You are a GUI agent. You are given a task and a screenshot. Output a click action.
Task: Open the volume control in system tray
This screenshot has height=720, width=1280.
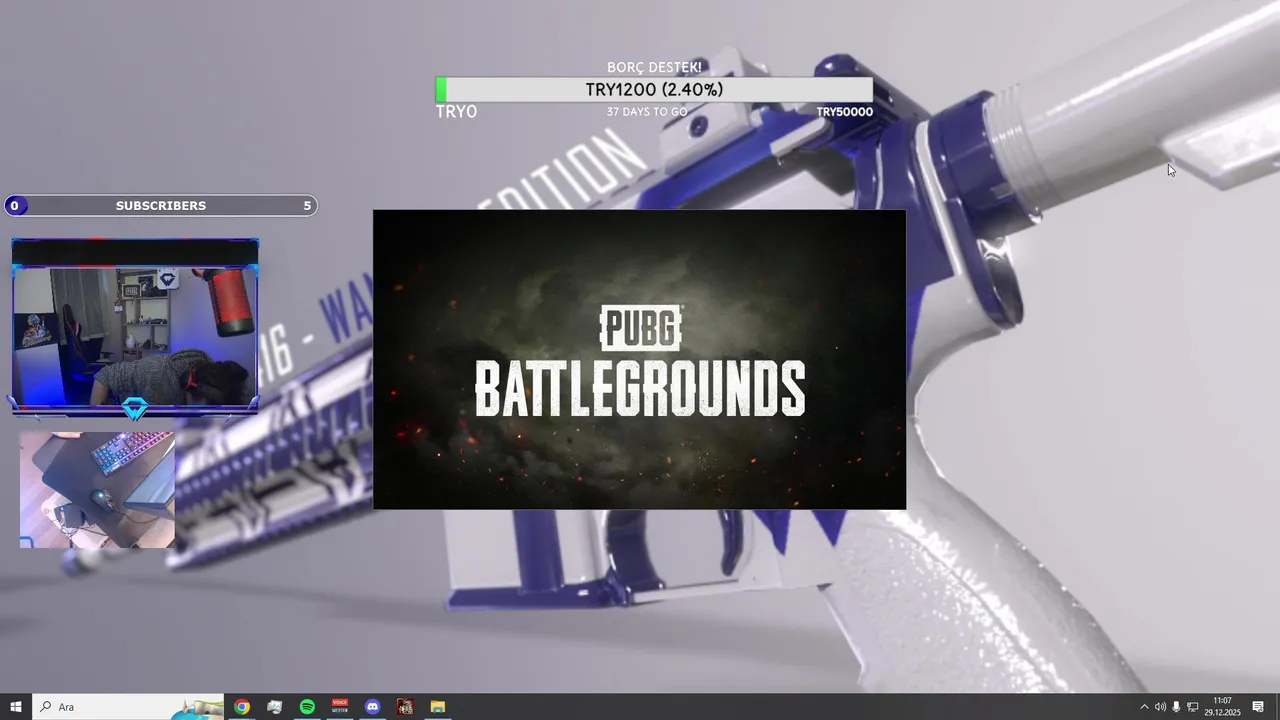click(1160, 707)
